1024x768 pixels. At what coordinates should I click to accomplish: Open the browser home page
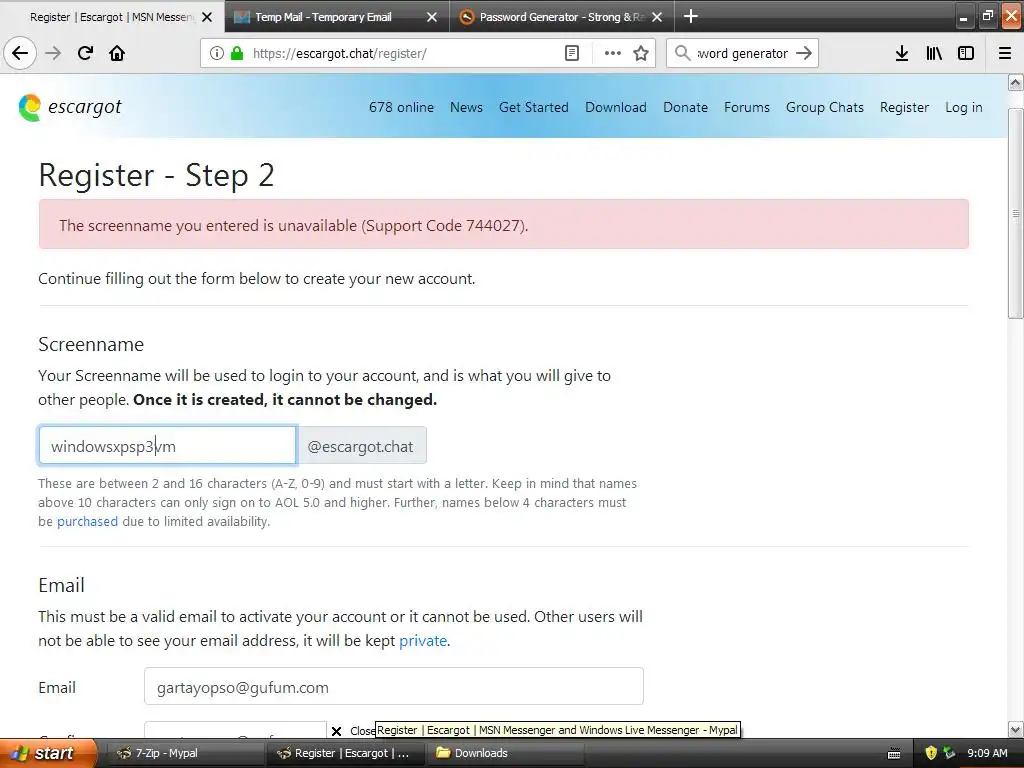tap(117, 53)
